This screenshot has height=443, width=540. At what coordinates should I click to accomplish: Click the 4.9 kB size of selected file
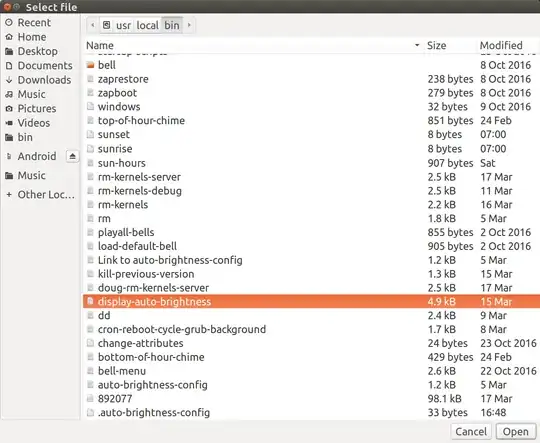(442, 301)
